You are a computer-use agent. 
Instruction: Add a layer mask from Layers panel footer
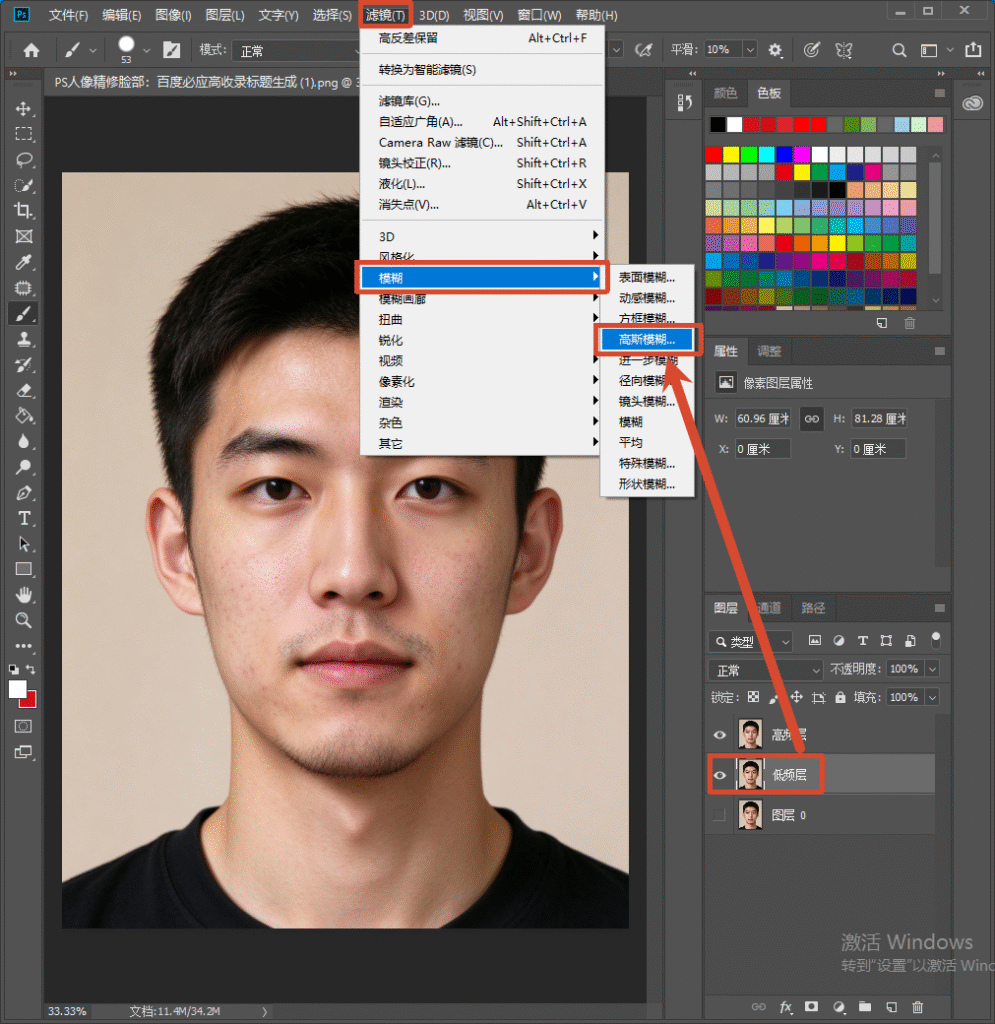(x=812, y=1006)
